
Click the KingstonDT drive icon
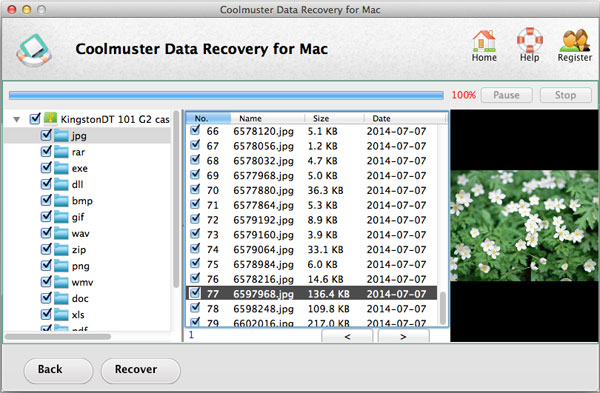(x=50, y=119)
